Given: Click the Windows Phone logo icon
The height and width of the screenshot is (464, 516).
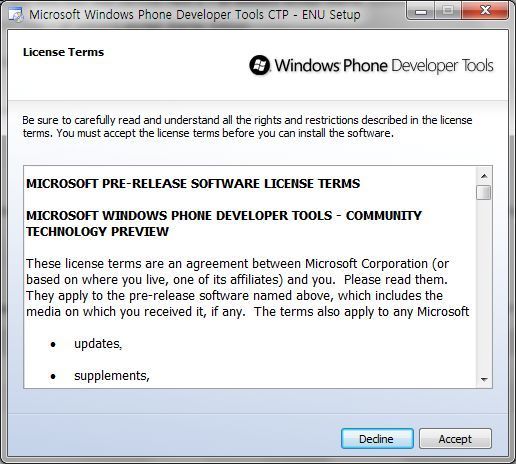Looking at the screenshot, I should tap(259, 65).
